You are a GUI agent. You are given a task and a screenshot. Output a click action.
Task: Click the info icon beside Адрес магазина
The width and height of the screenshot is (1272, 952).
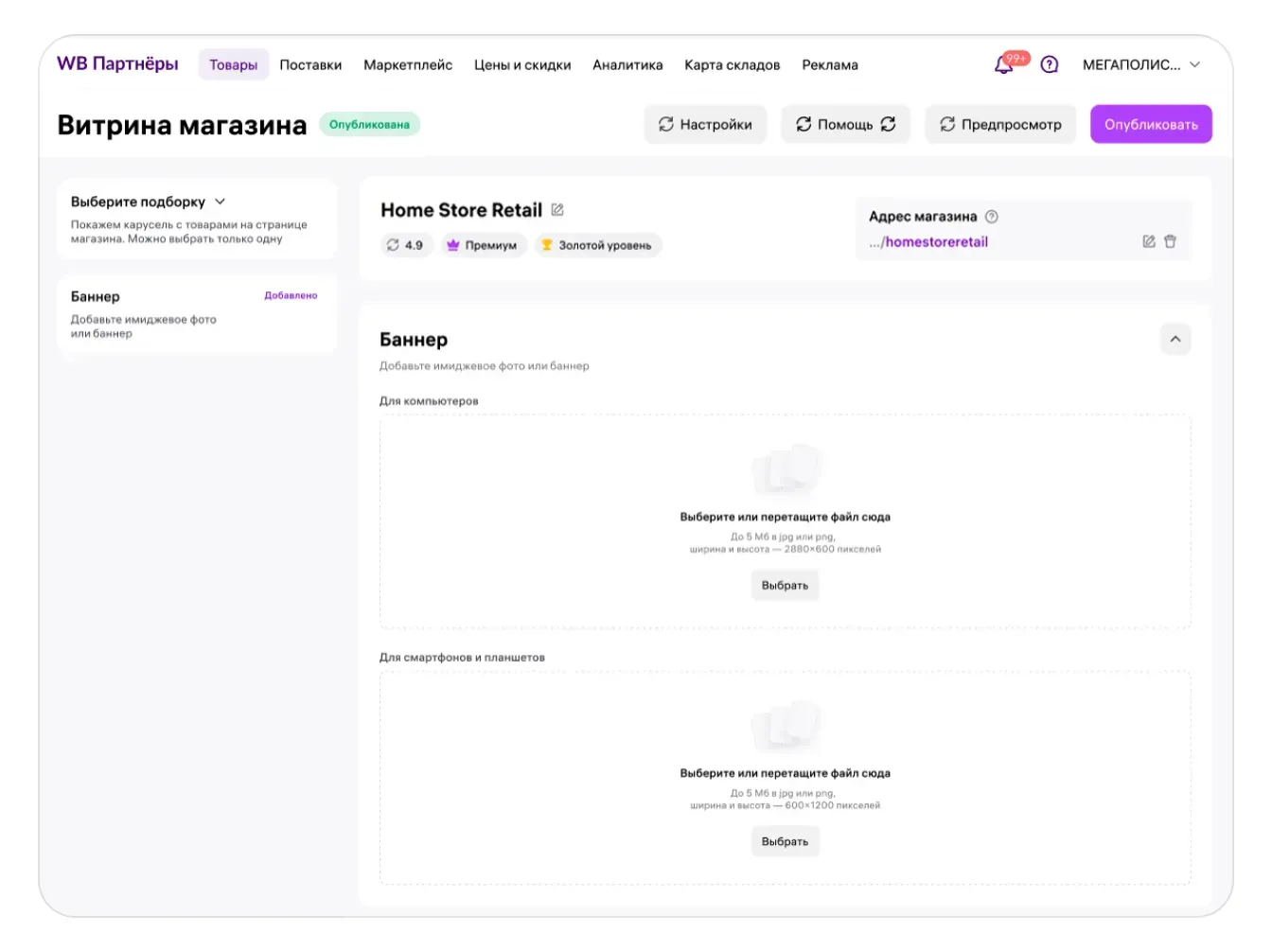[x=992, y=217]
